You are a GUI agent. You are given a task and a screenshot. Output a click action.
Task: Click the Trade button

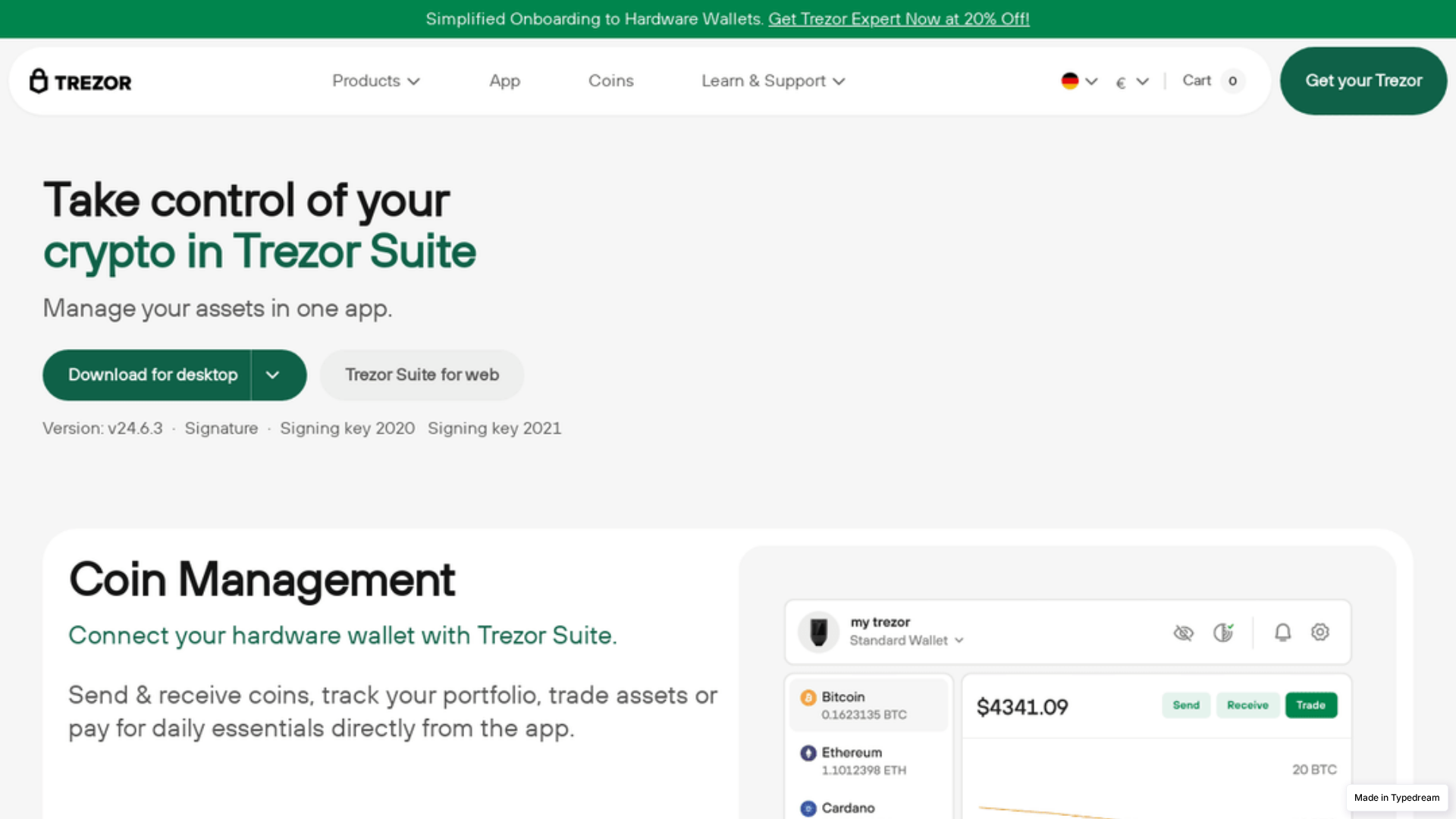tap(1311, 705)
